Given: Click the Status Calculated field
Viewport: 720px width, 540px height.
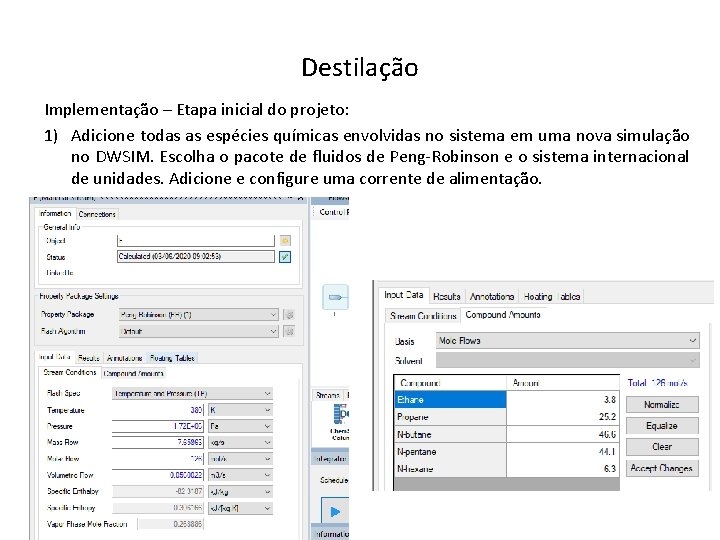Looking at the screenshot, I should 196,256.
